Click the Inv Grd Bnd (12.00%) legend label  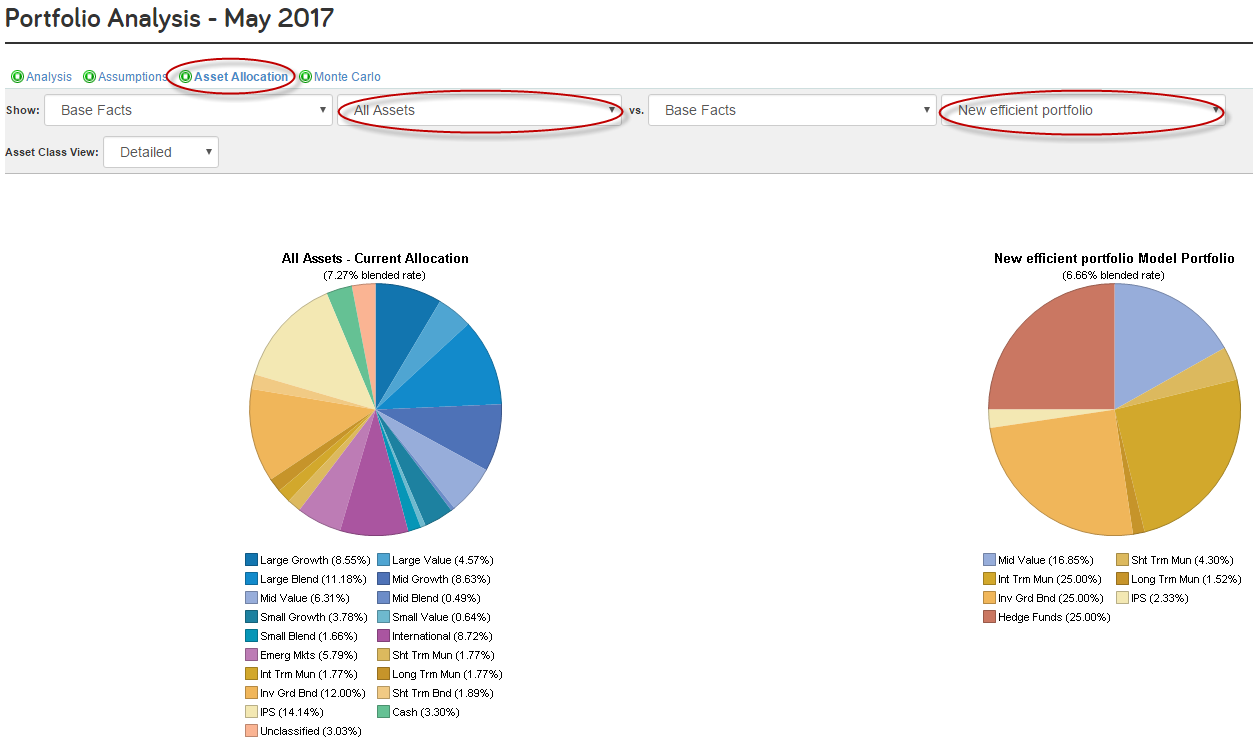314,693
